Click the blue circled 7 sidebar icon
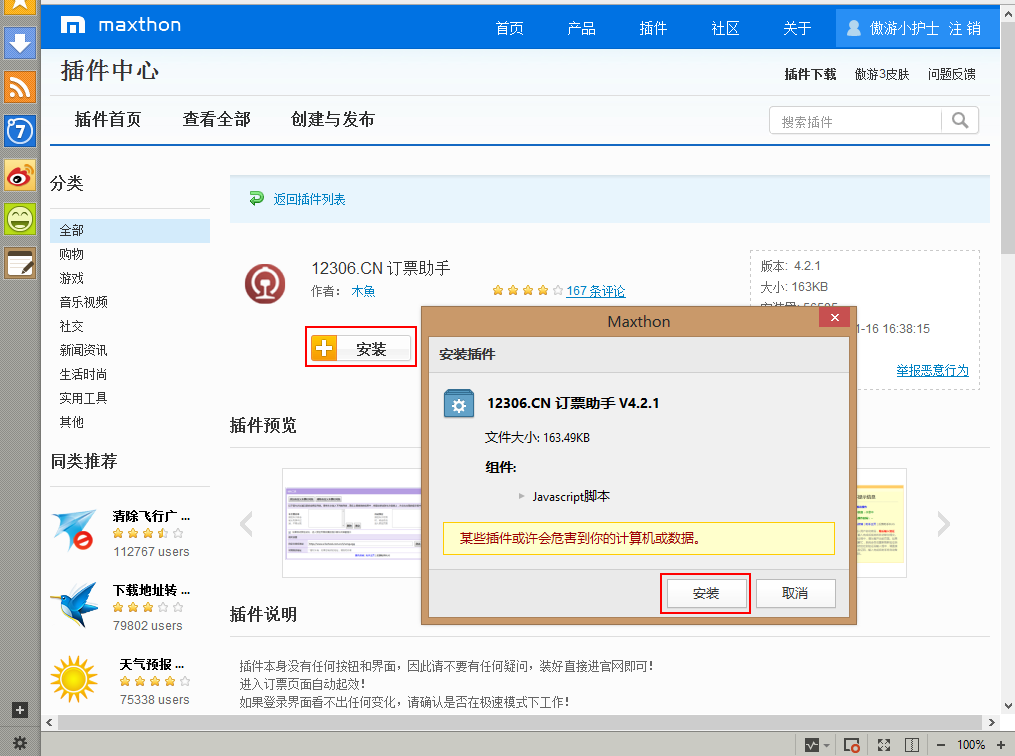This screenshot has height=756, width=1015. (19, 131)
